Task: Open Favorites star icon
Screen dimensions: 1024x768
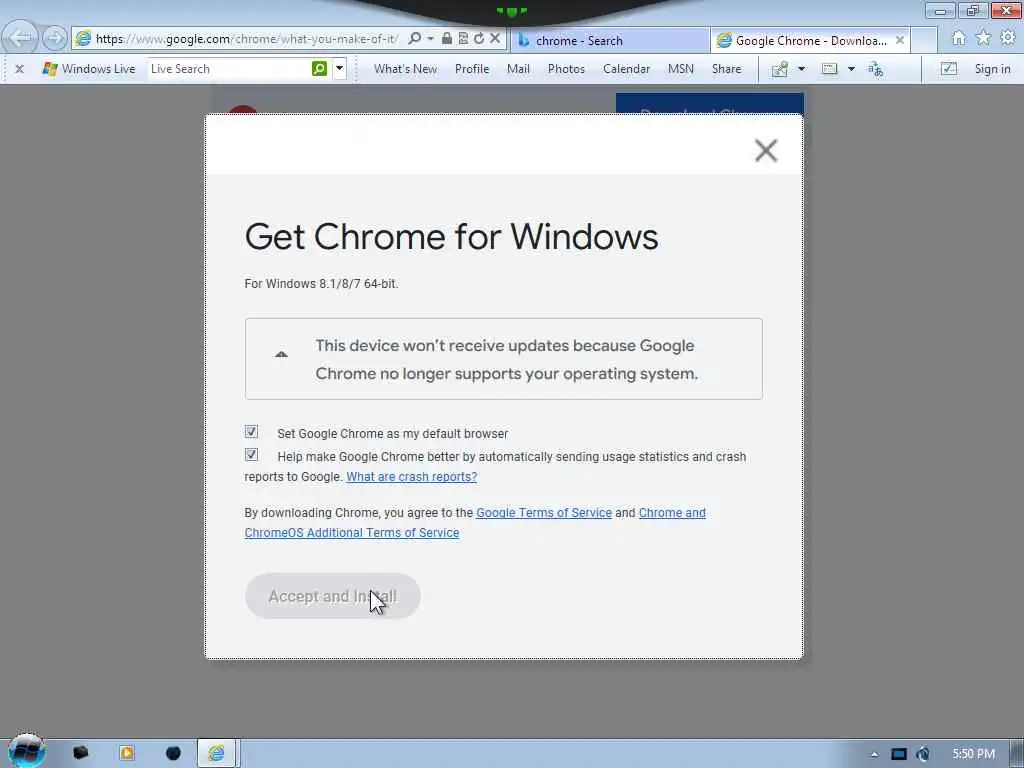Action: (x=984, y=39)
